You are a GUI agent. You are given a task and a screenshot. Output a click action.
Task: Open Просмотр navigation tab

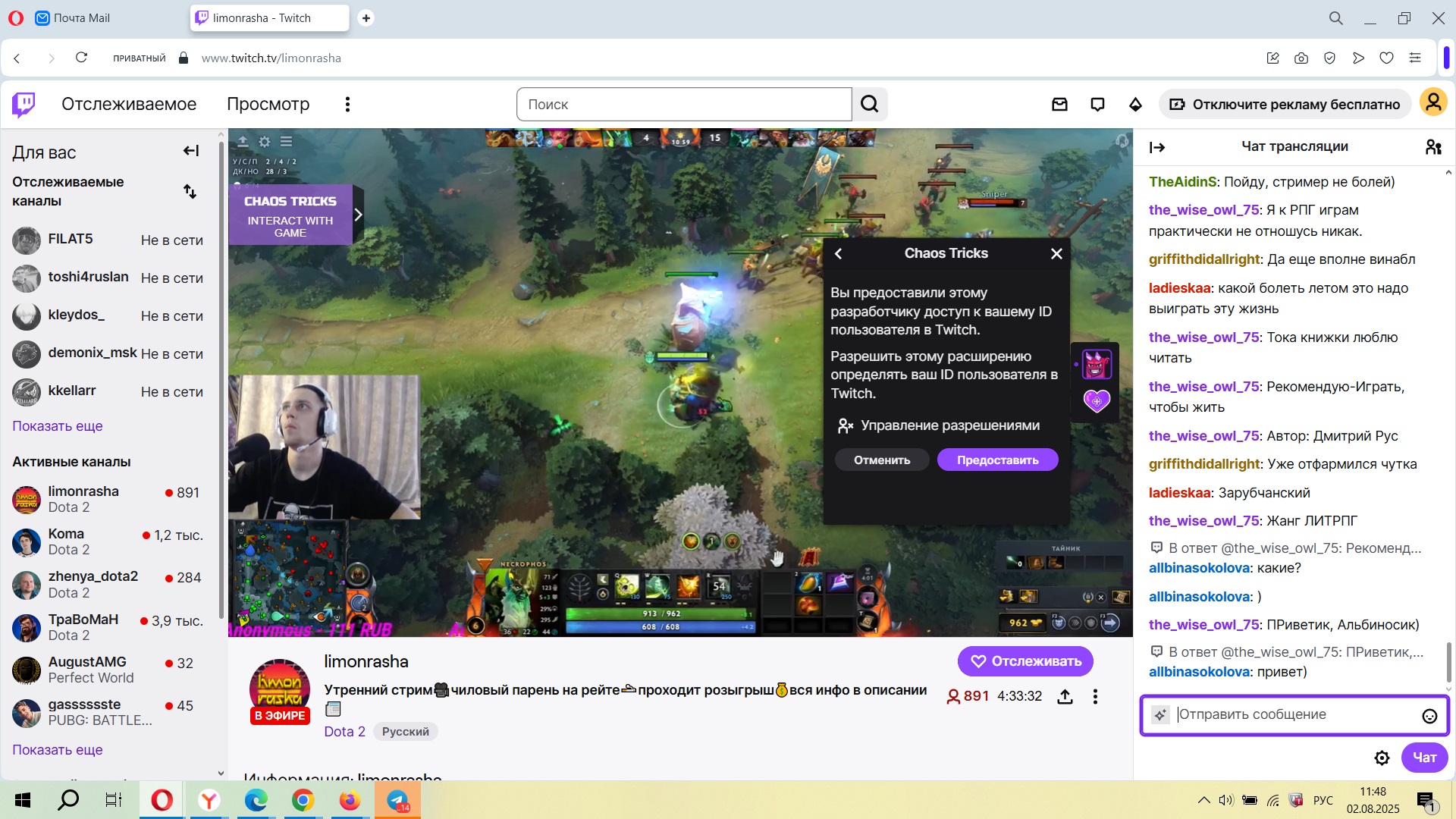coord(268,104)
